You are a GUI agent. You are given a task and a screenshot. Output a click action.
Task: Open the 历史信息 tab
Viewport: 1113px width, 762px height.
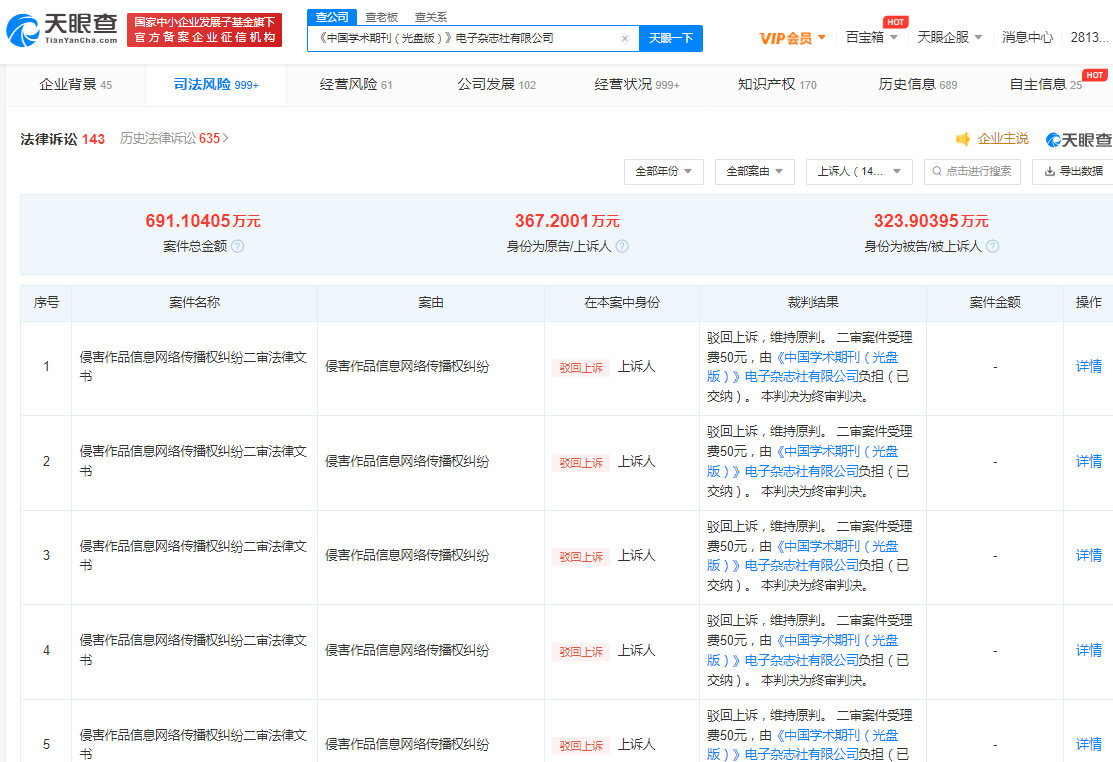click(x=918, y=84)
